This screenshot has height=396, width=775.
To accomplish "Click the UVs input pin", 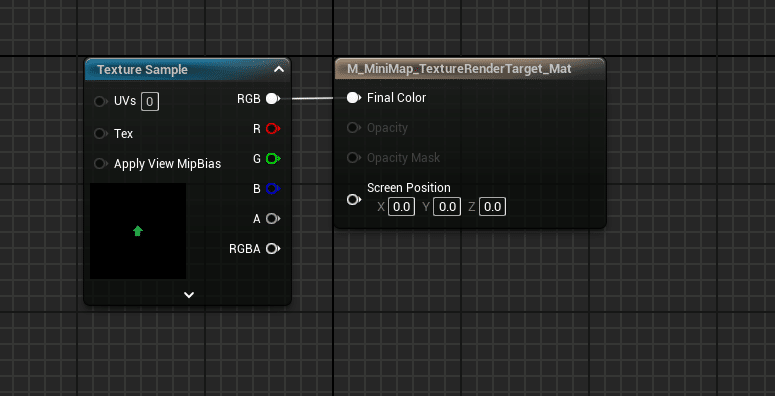I will pyautogui.click(x=100, y=101).
